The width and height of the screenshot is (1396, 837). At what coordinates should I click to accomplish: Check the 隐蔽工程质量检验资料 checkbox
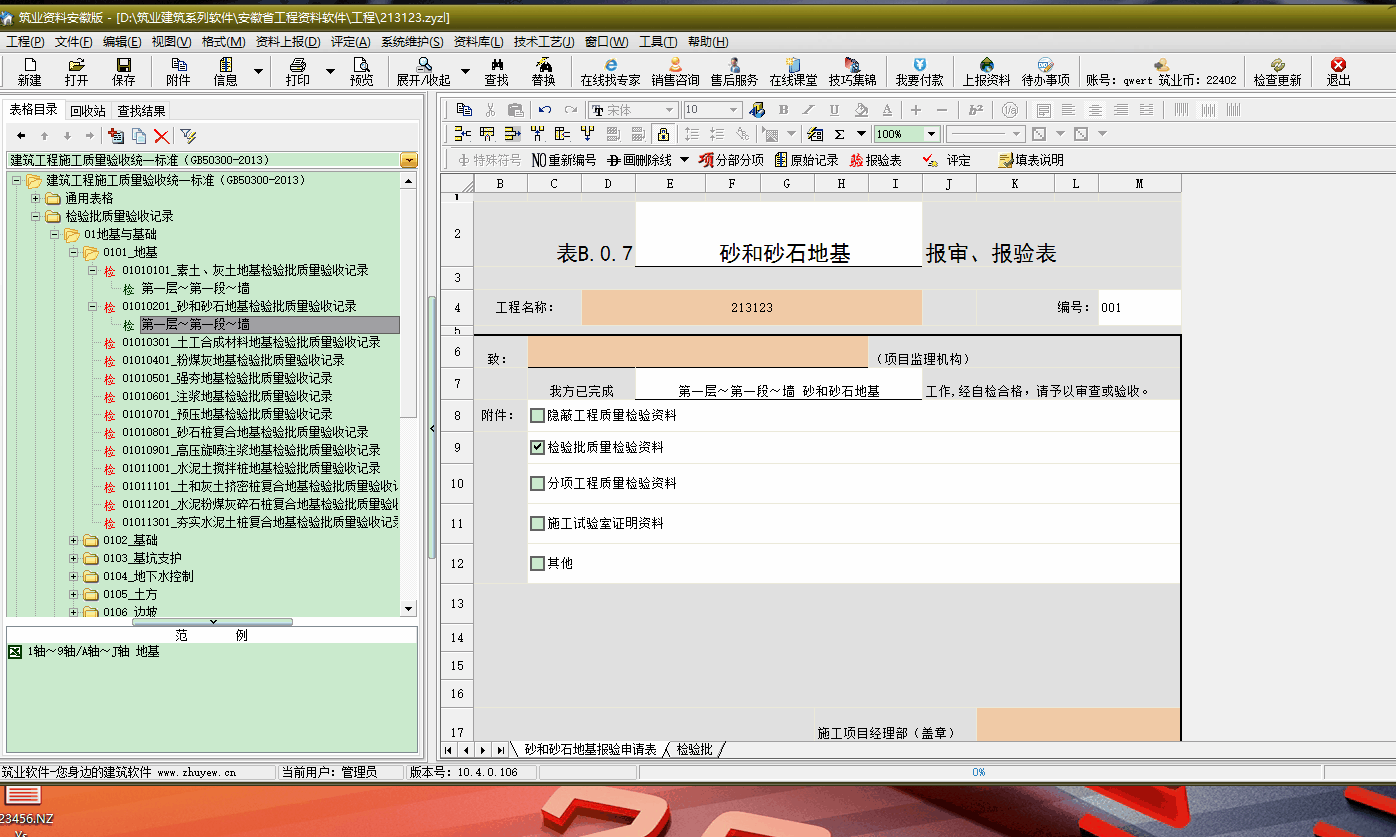(538, 415)
